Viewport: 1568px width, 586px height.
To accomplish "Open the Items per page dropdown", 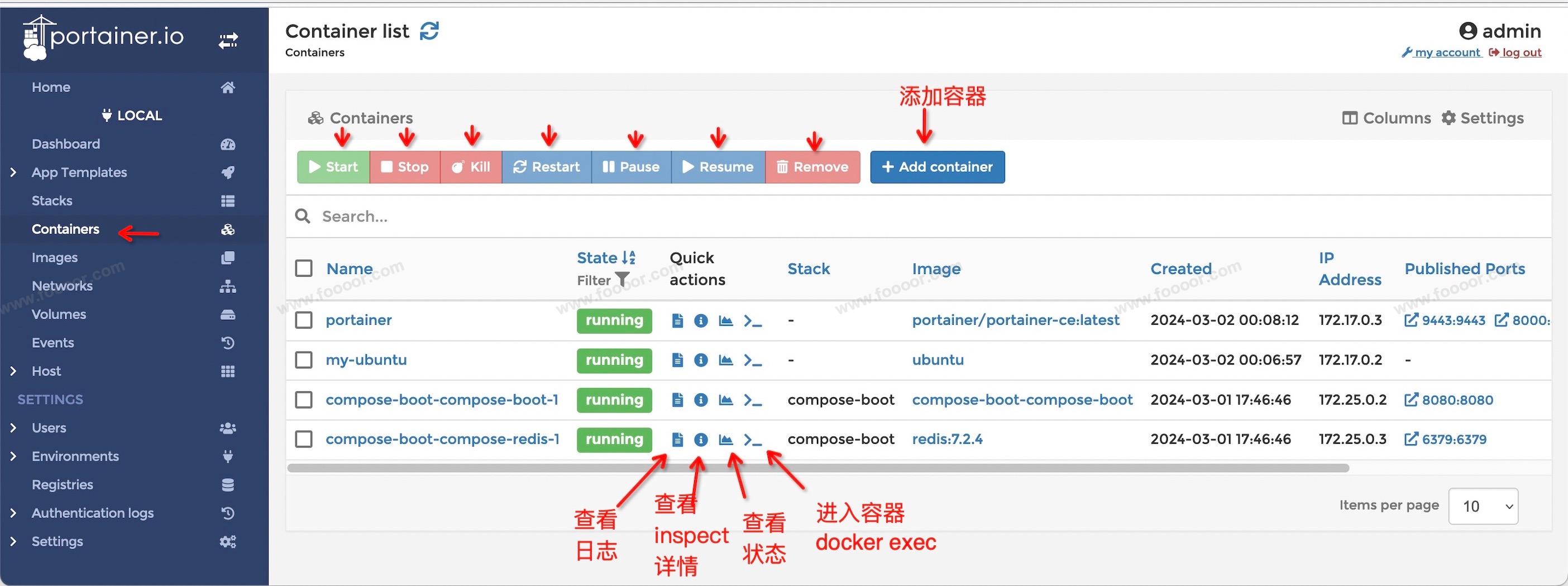I will coord(1483,506).
